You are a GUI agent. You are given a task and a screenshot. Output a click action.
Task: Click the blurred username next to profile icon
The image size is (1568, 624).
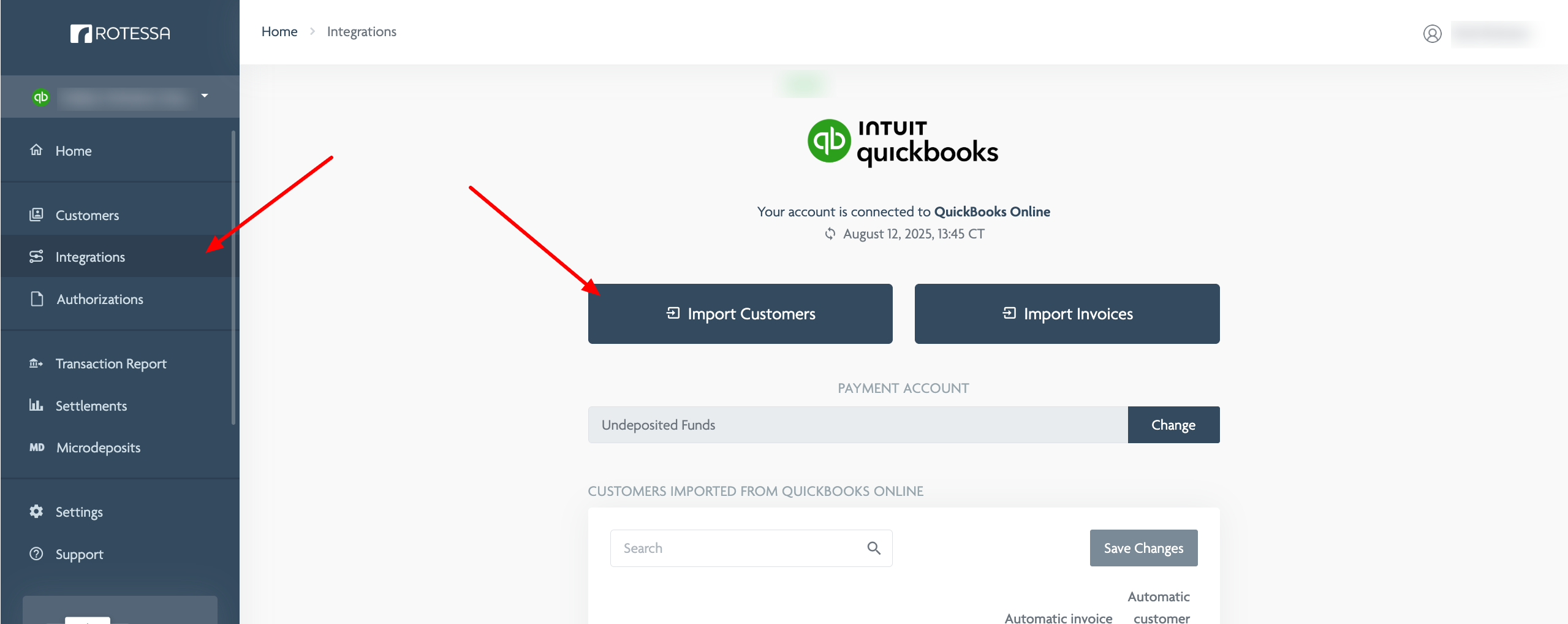pyautogui.click(x=1493, y=34)
